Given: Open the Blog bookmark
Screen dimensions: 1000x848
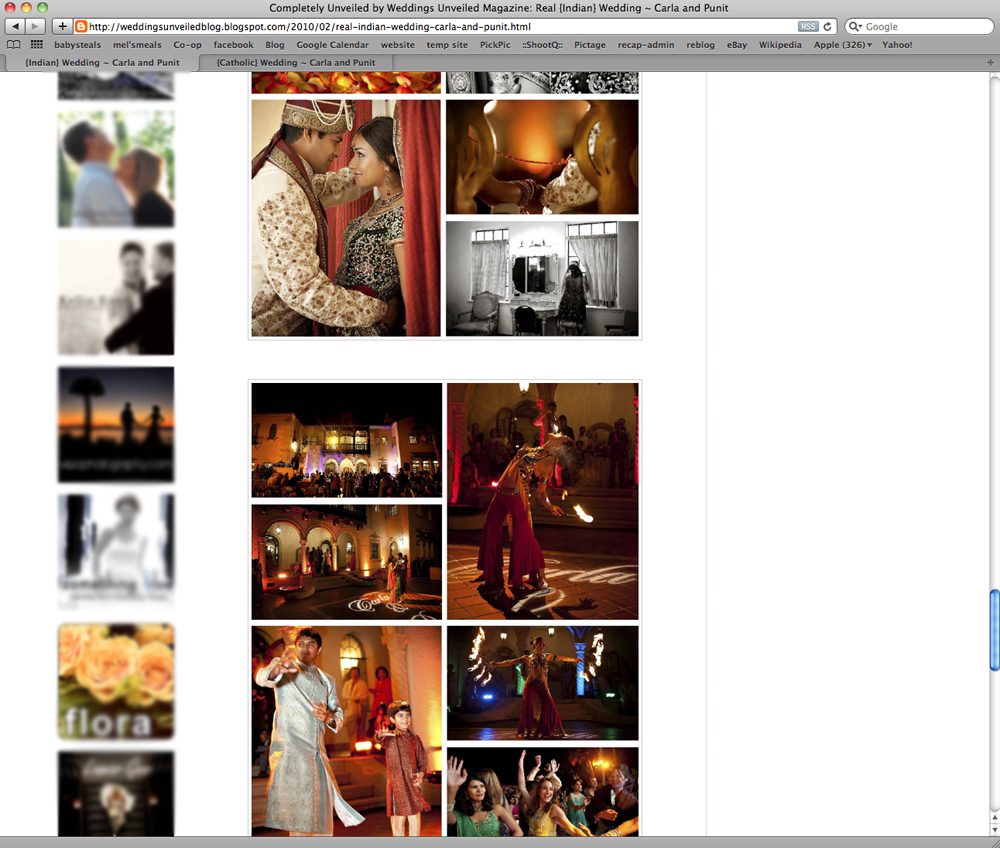Looking at the screenshot, I should [275, 45].
